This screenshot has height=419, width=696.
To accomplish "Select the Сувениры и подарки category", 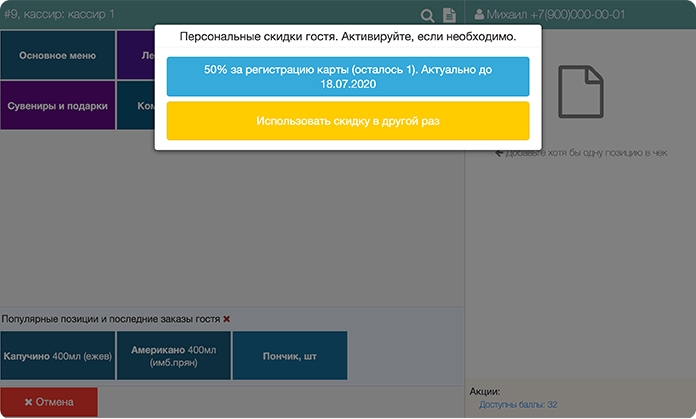I will pos(57,105).
